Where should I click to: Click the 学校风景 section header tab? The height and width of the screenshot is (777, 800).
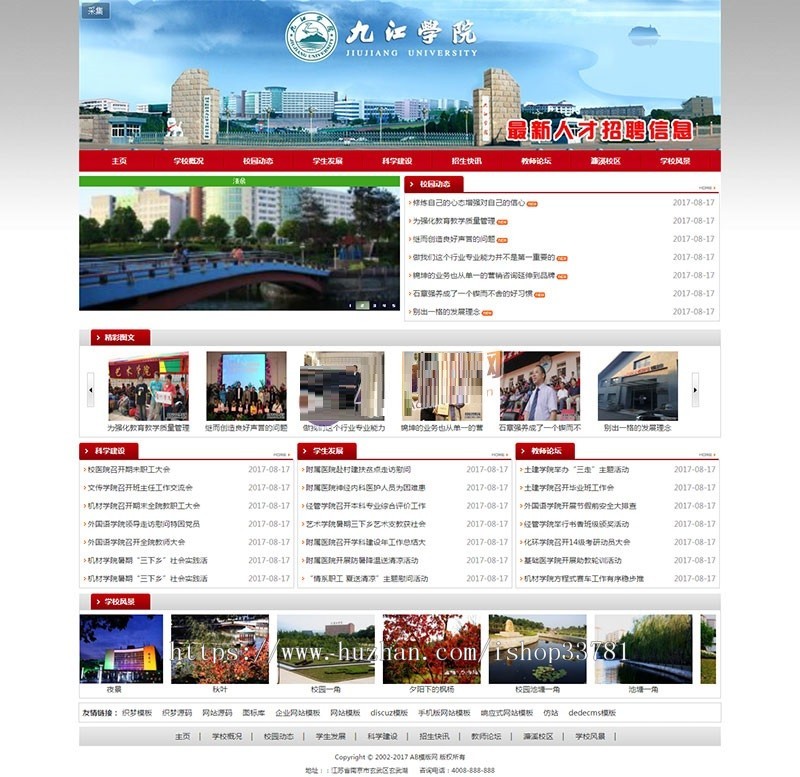tap(120, 602)
